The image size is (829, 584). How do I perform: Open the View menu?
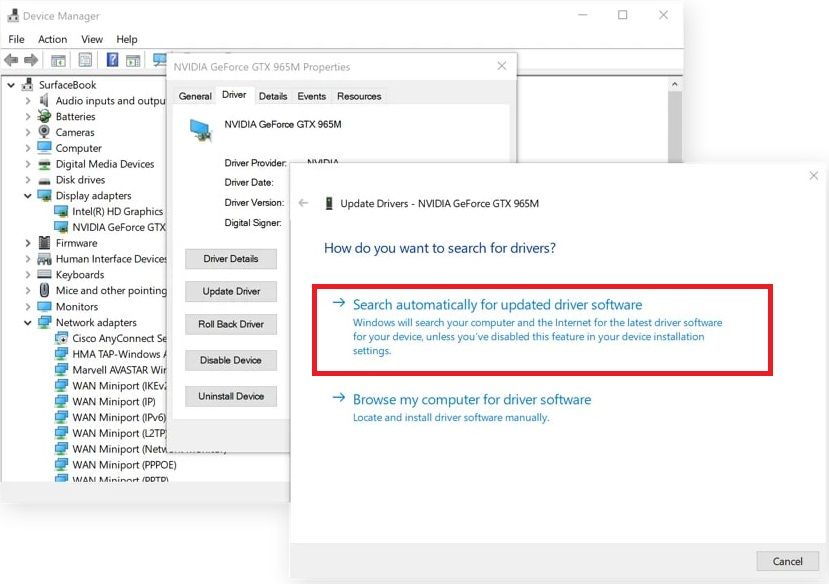tap(92, 39)
